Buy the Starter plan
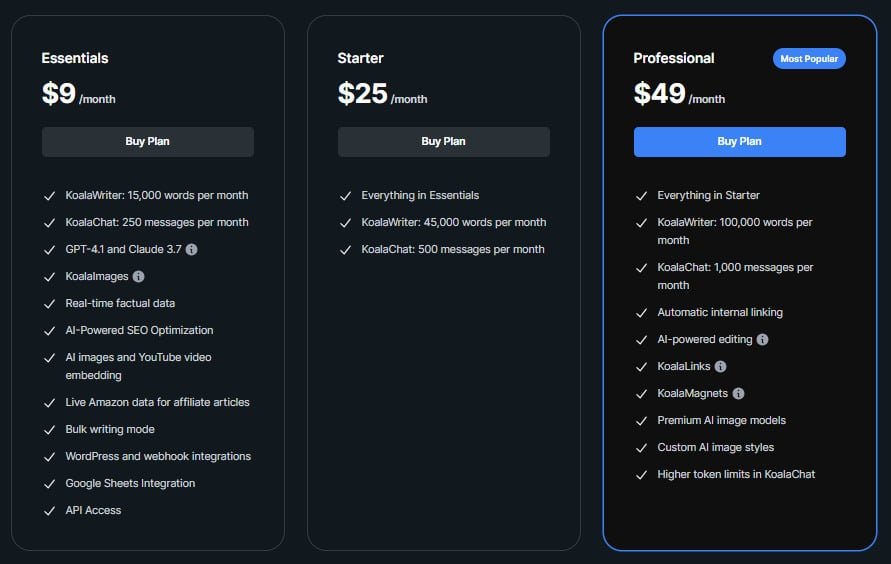The height and width of the screenshot is (564, 891). (444, 141)
